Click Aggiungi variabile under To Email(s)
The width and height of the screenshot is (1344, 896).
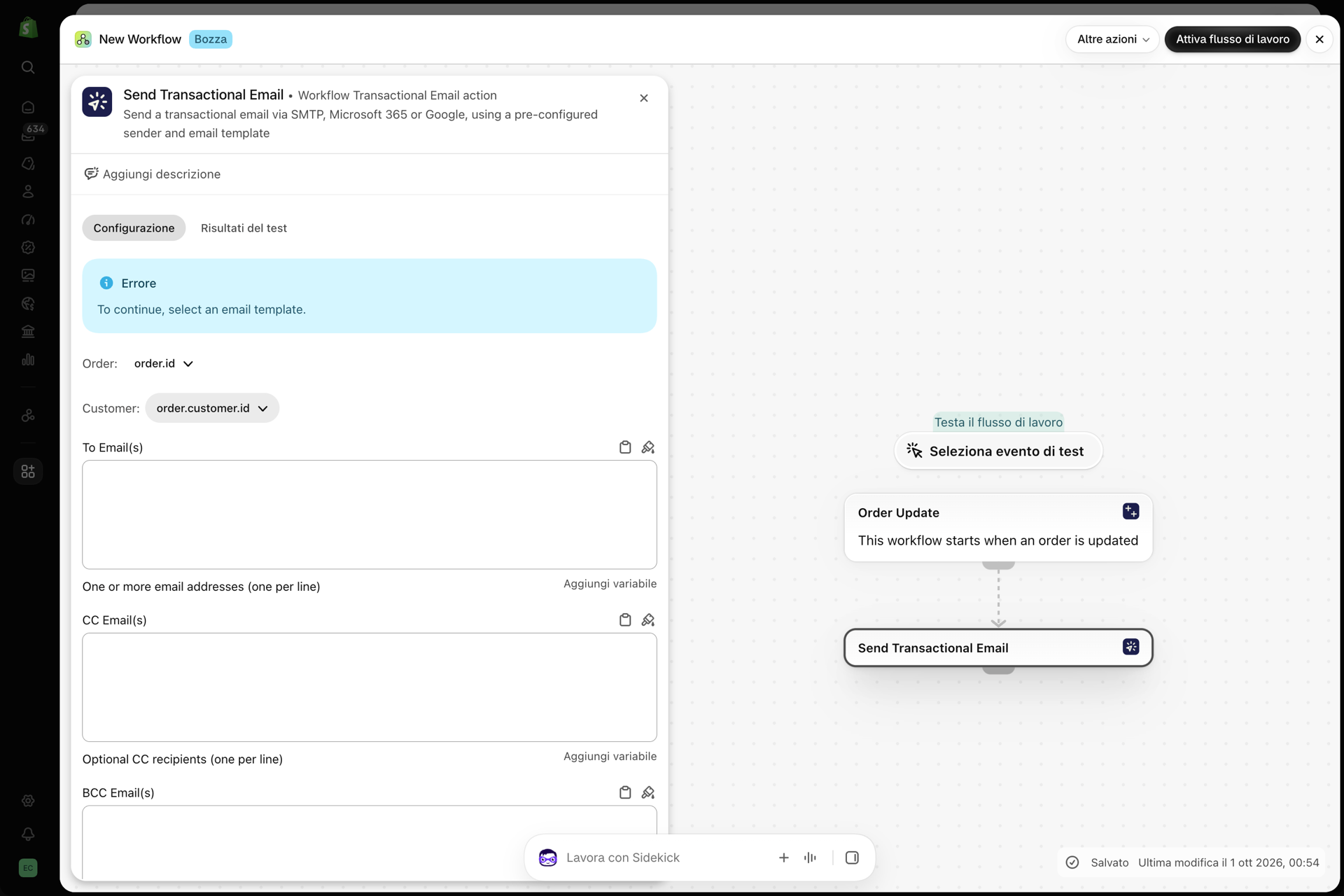610,584
